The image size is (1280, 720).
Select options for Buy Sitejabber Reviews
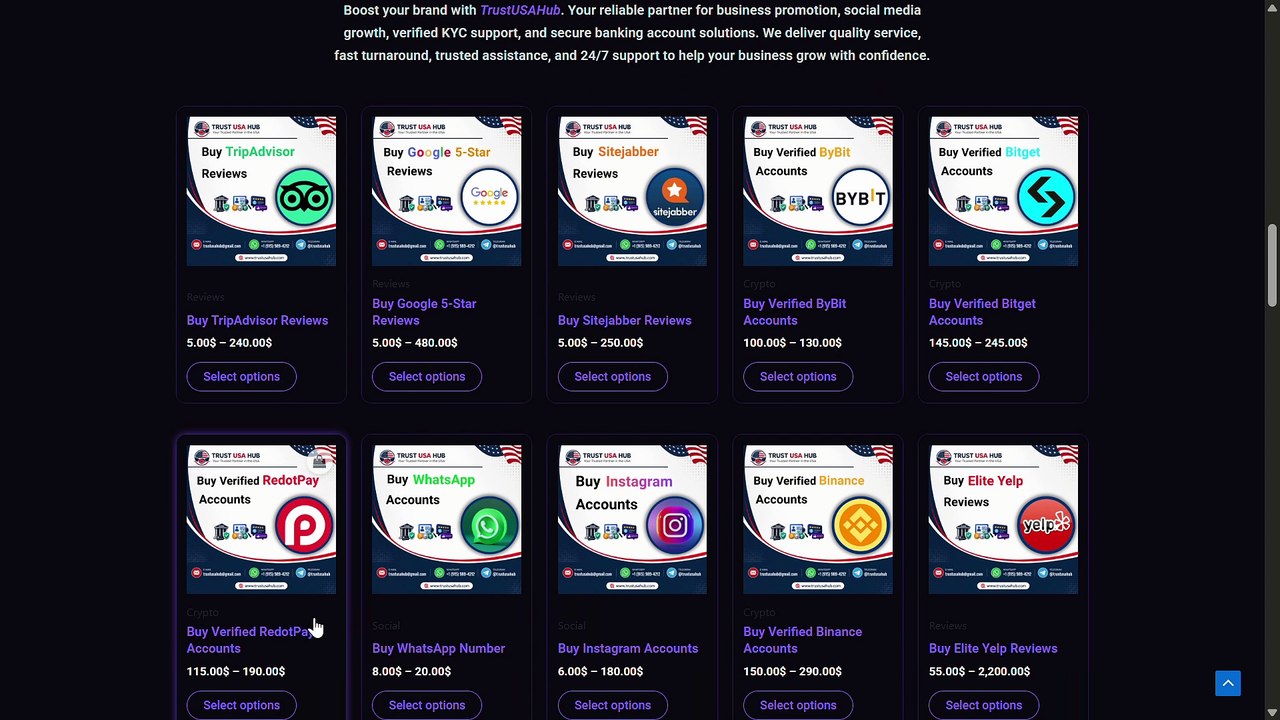point(612,376)
